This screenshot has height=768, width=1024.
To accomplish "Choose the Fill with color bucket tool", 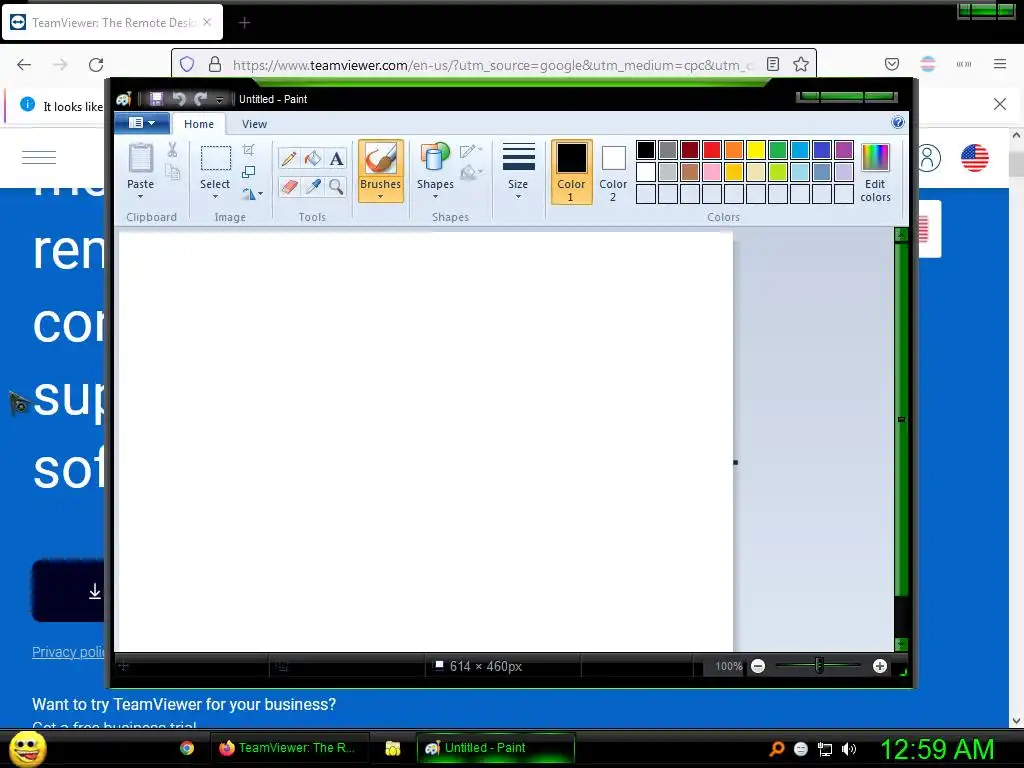I will point(313,159).
